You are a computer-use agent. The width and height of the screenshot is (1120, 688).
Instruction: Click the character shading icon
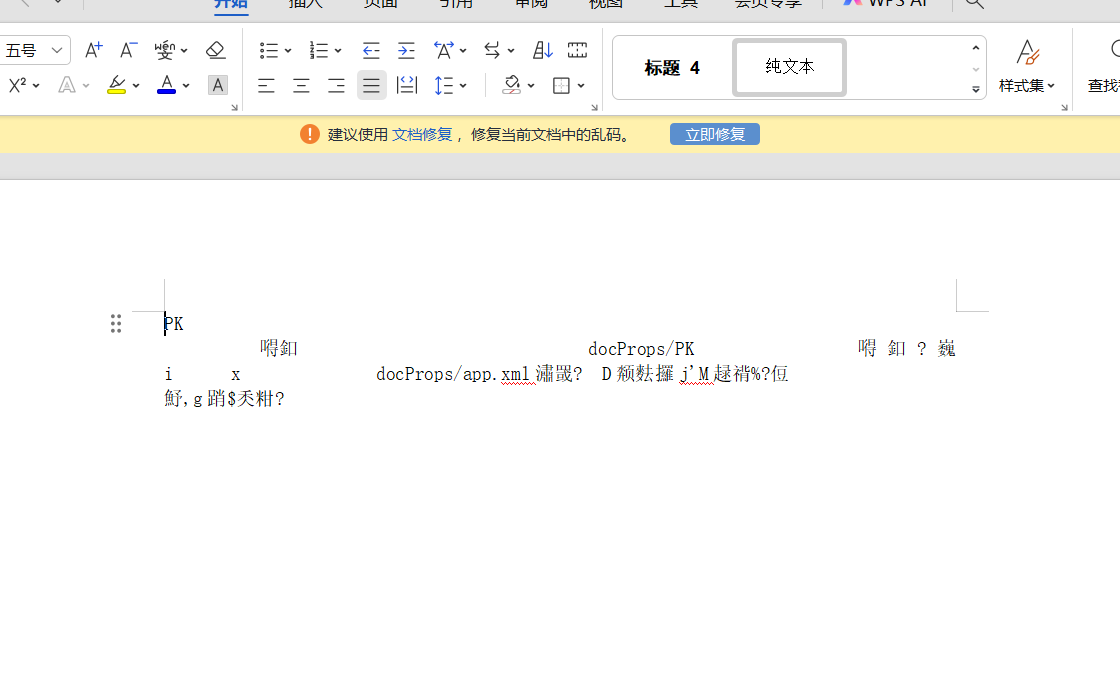(217, 86)
